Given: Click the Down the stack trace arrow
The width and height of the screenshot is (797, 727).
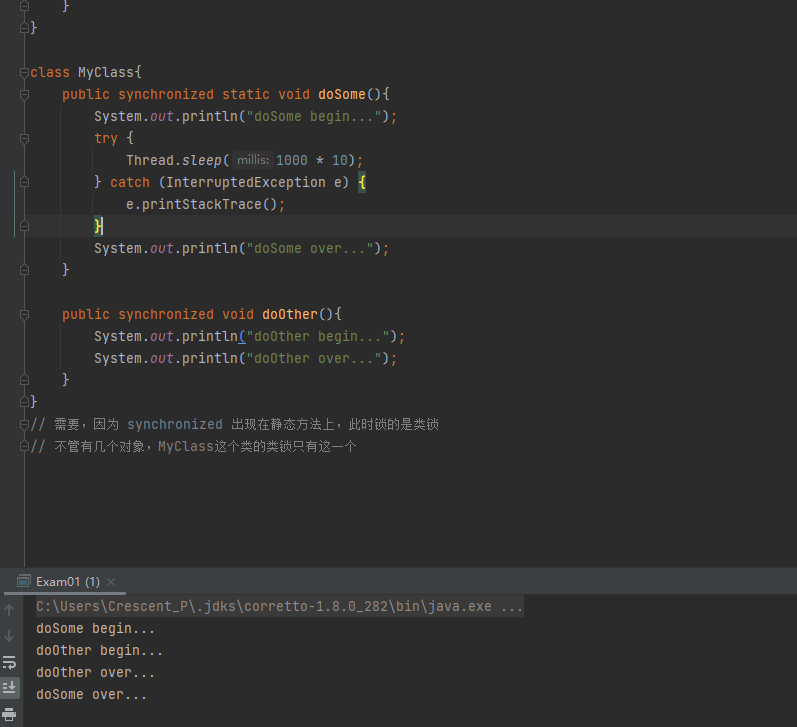Looking at the screenshot, I should click(x=9, y=635).
